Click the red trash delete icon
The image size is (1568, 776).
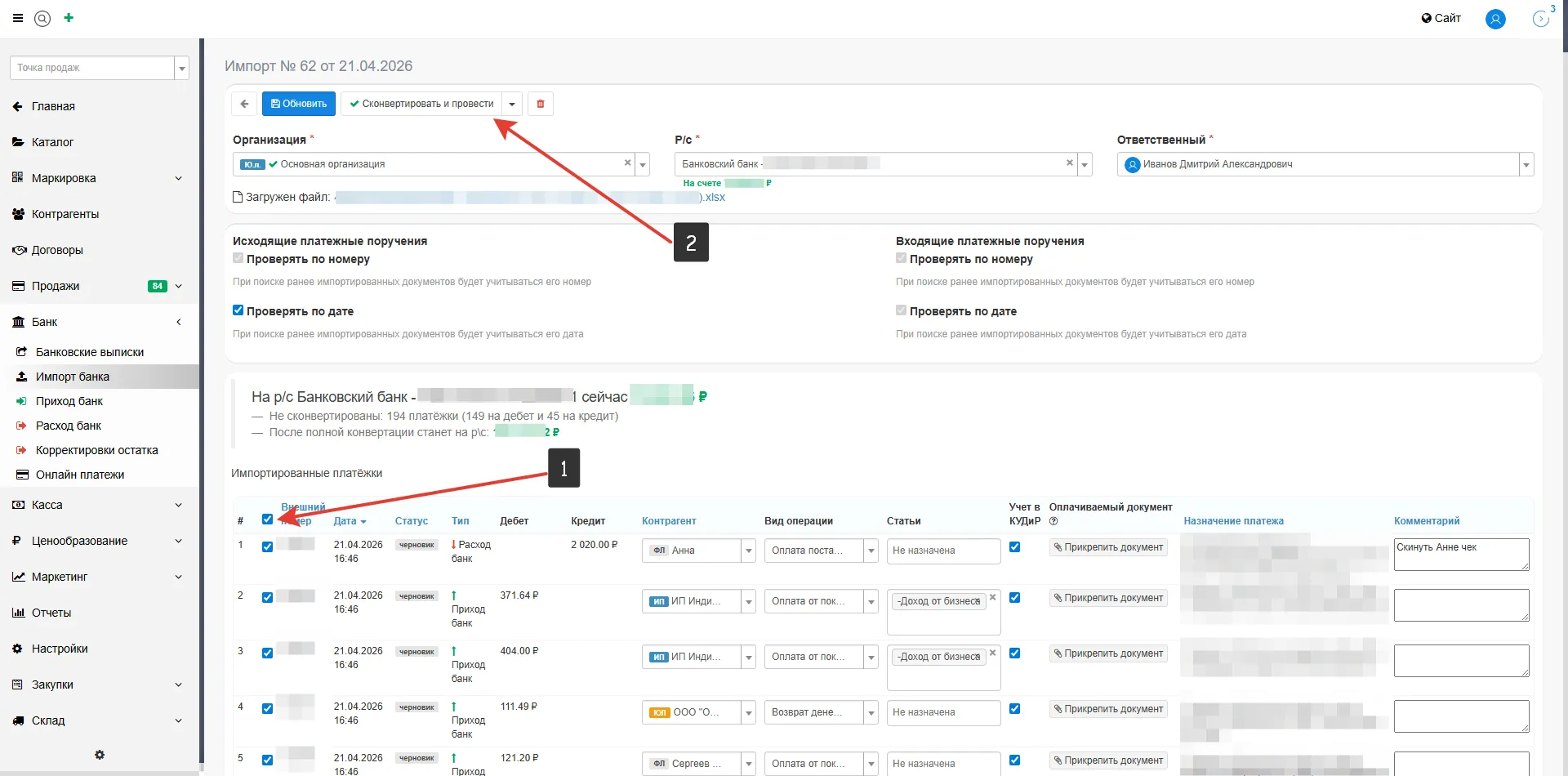pos(541,104)
